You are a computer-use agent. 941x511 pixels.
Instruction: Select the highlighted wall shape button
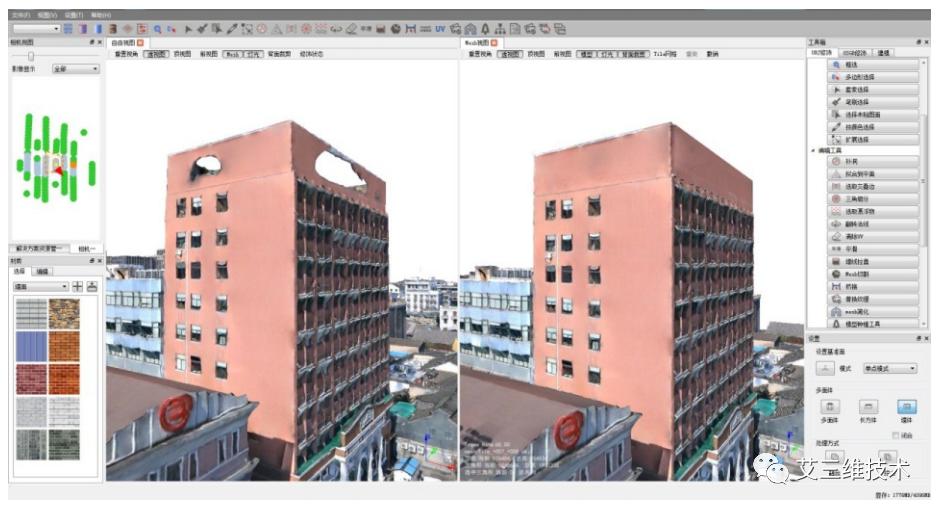point(906,407)
